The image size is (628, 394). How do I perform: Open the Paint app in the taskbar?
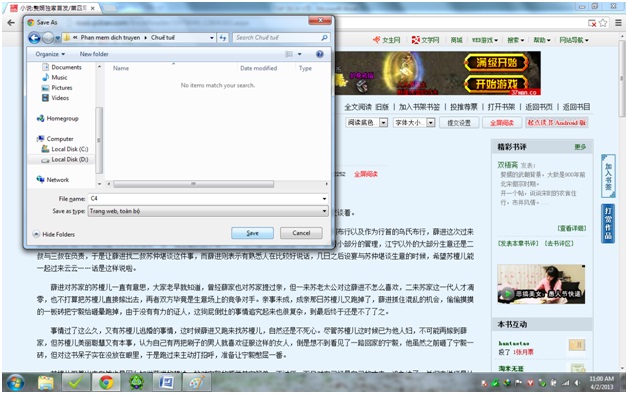tap(196, 382)
